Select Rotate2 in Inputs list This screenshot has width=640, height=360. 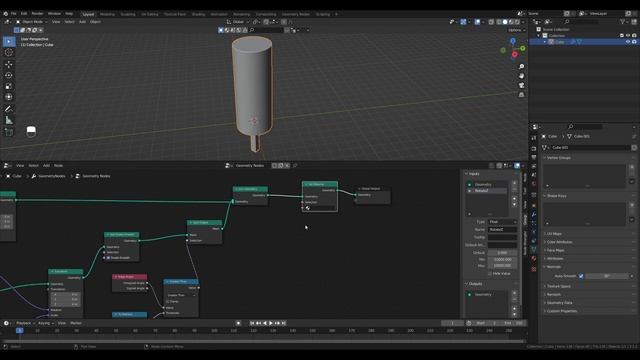[487, 191]
